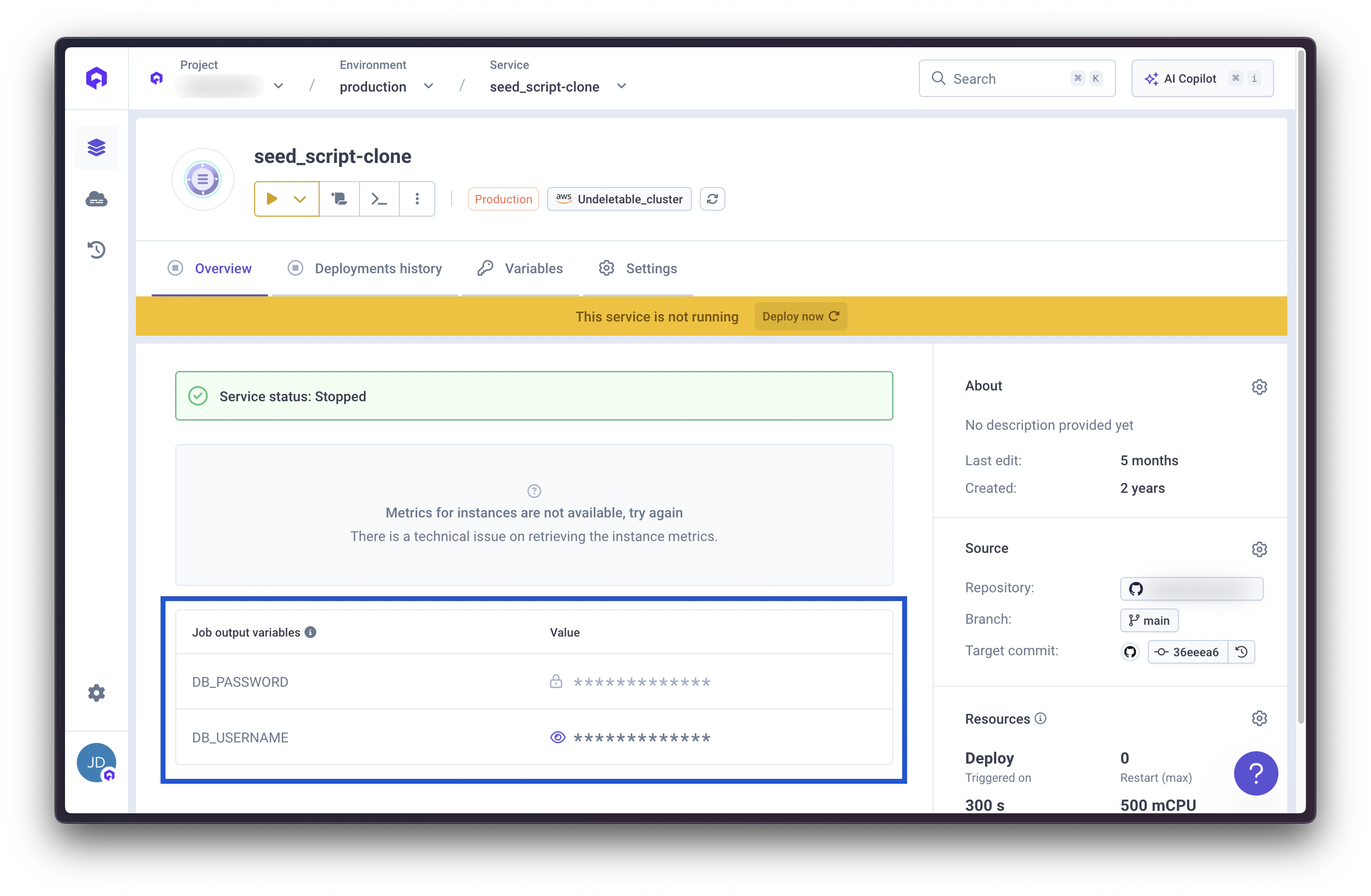Open the shell terminal icon button

click(x=379, y=199)
